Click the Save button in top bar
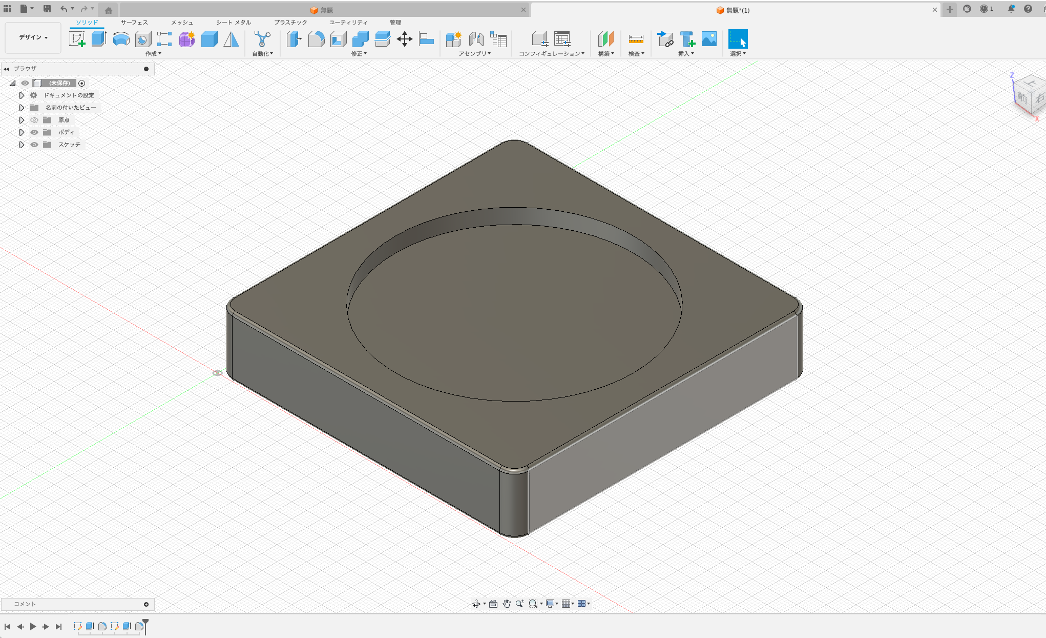Screen dimensions: 1046x638 pyautogui.click(x=47, y=8)
